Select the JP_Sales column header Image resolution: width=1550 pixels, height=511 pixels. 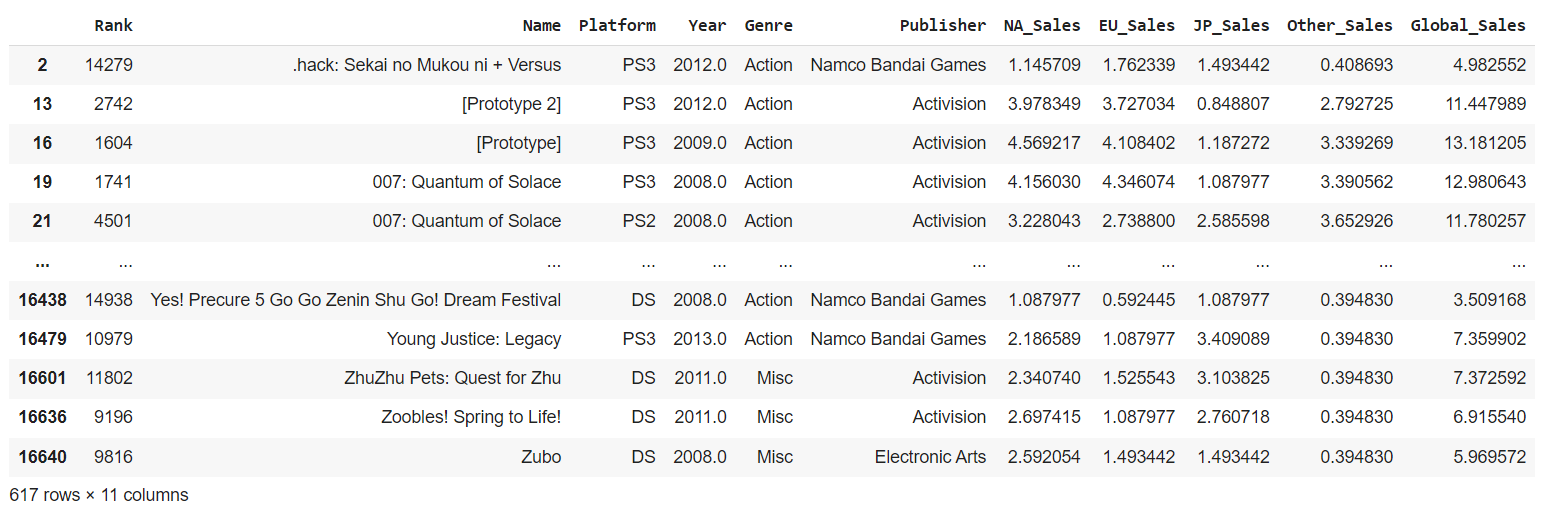[1232, 25]
